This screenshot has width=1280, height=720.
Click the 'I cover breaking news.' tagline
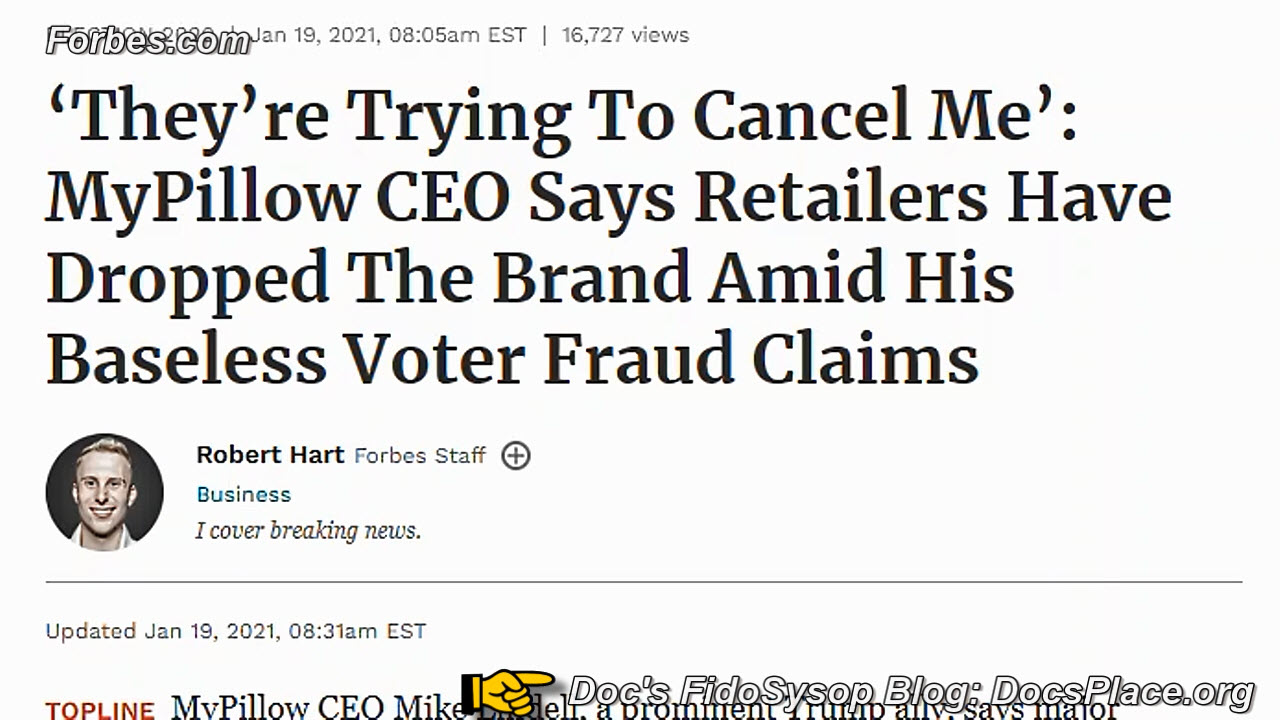pyautogui.click(x=308, y=531)
